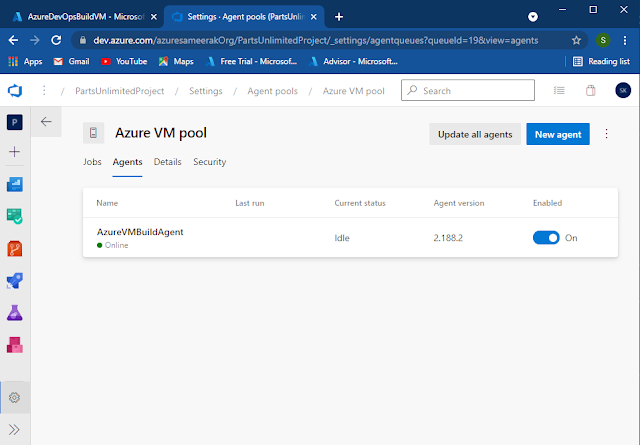Click the browser back arrow
Screen dimensions: 640x445
coord(13,40)
